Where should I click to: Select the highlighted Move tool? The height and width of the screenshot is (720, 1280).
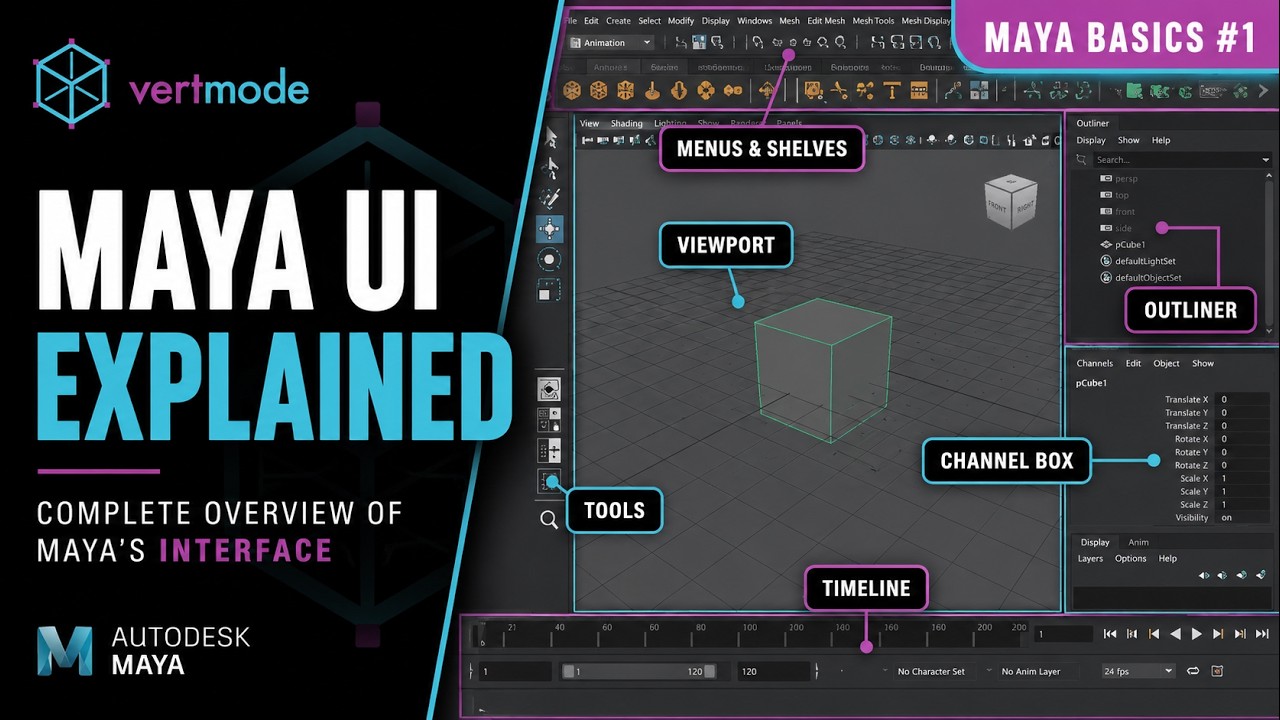coord(550,229)
